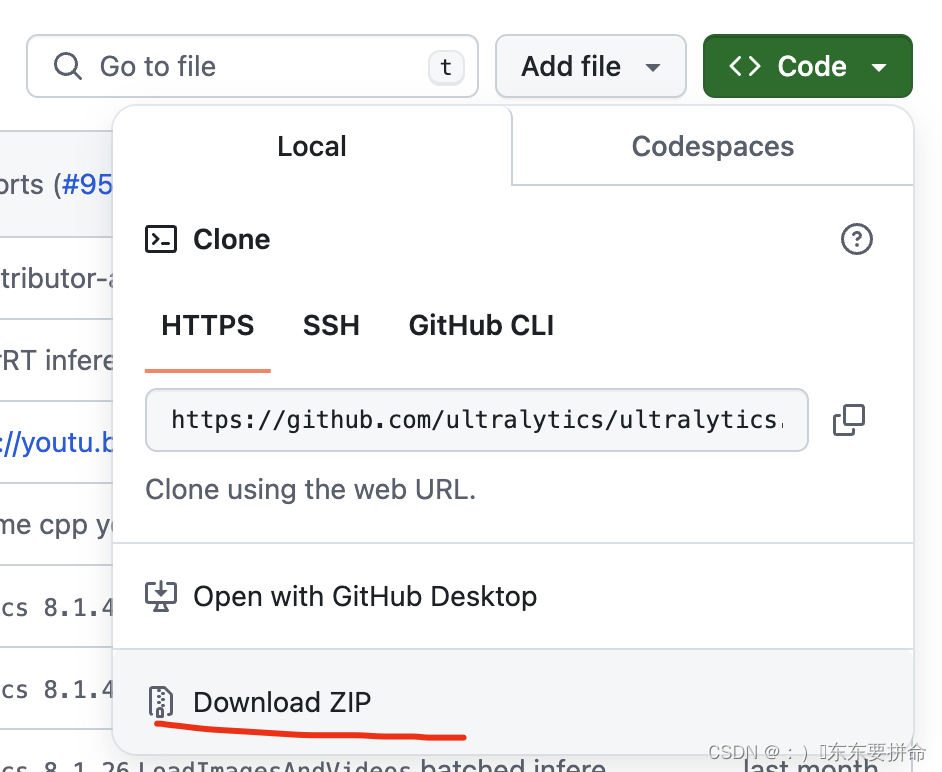Viewport: 942px width, 772px height.
Task: Open the Add file dropdown
Action: pyautogui.click(x=591, y=66)
